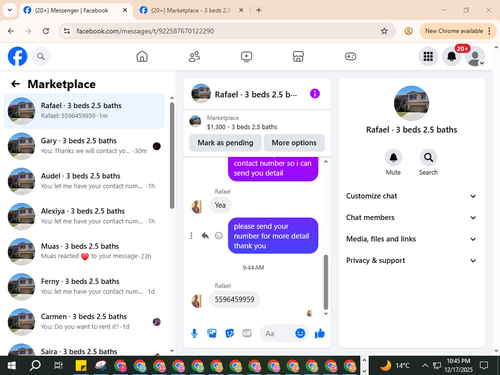The image size is (500, 375).
Task: Open conversation info purple icon
Action: pyautogui.click(x=315, y=94)
